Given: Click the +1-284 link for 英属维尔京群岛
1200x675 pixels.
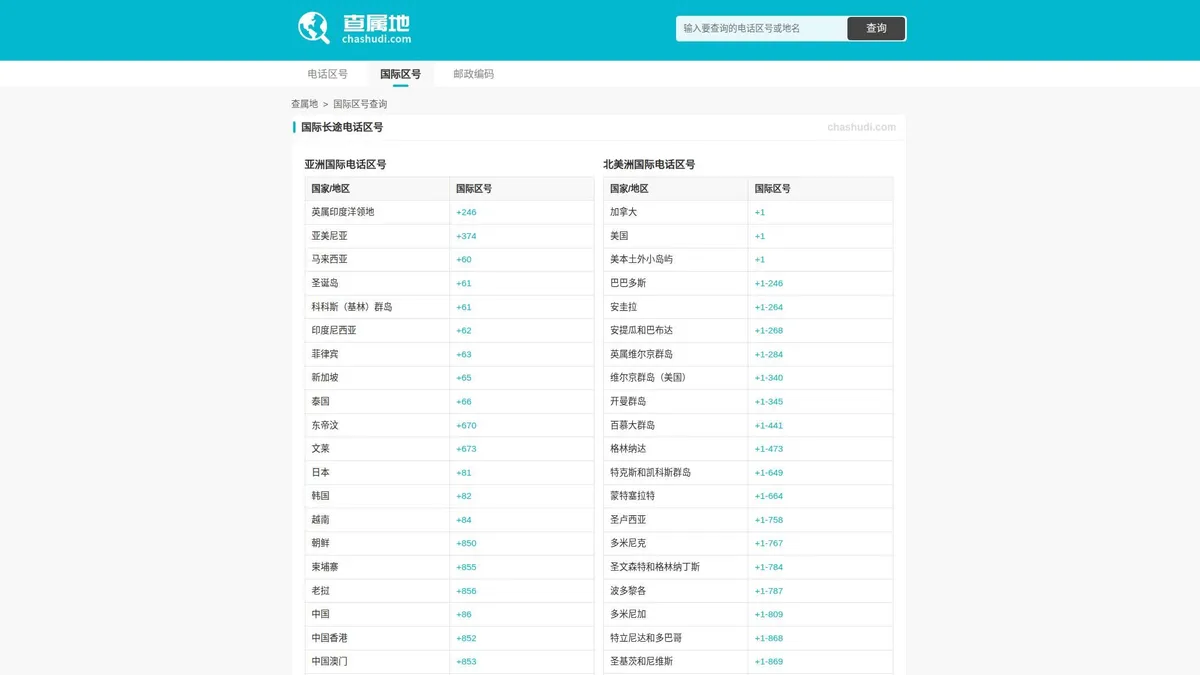Looking at the screenshot, I should coord(769,354).
